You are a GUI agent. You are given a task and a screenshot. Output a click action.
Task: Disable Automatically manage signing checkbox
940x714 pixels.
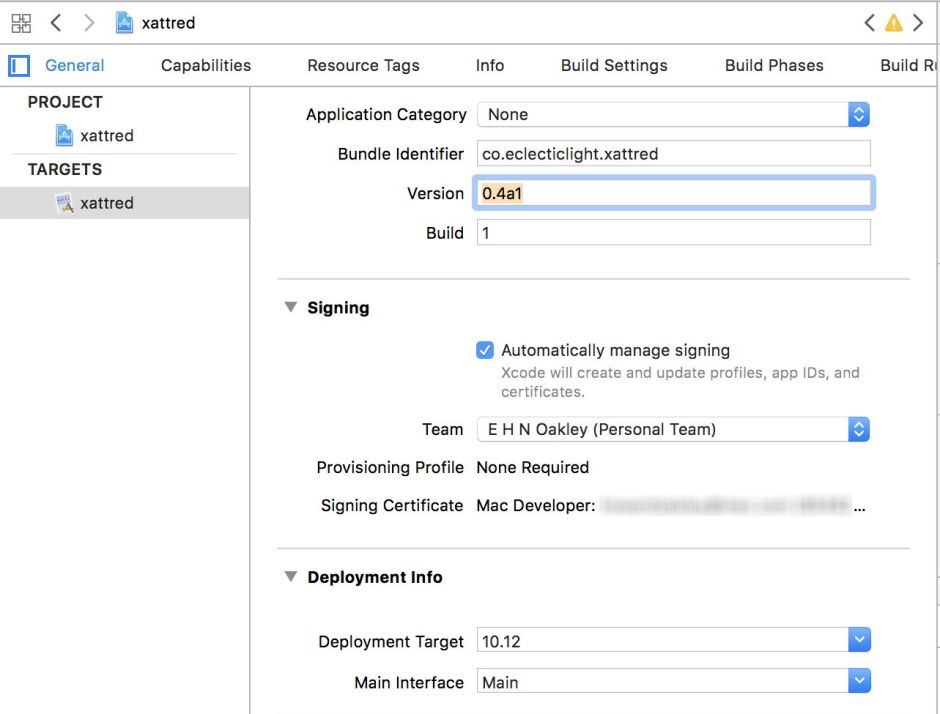coord(485,350)
